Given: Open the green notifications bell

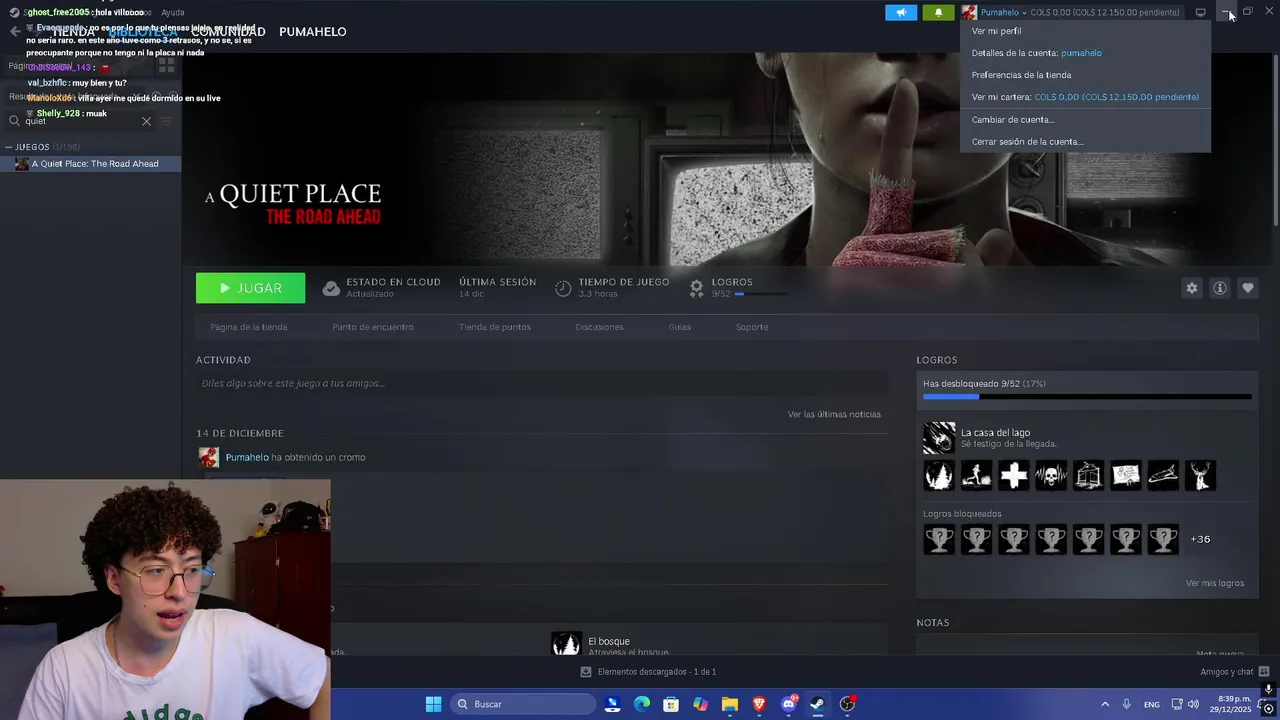Looking at the screenshot, I should click(x=938, y=12).
